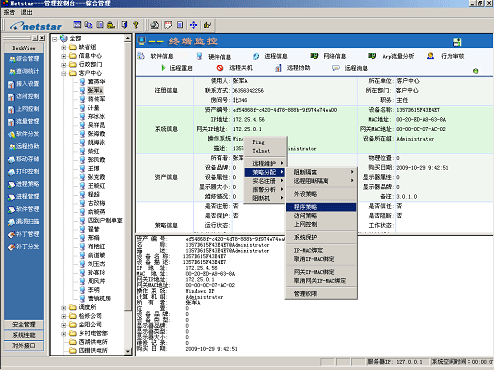Screen dimensions: 494x370
Task: Click the tree scrollbar up arrow
Action: click(128, 39)
